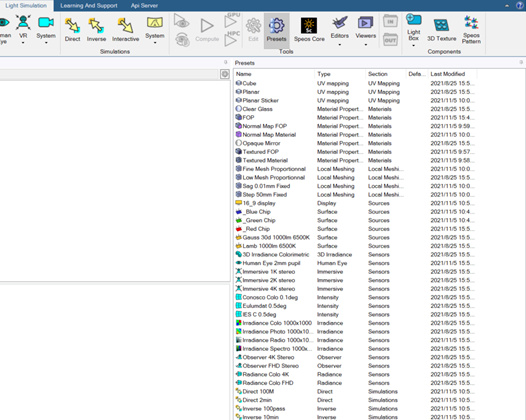Sort presets by Last Modified column
The image size is (526, 420).
click(x=452, y=74)
